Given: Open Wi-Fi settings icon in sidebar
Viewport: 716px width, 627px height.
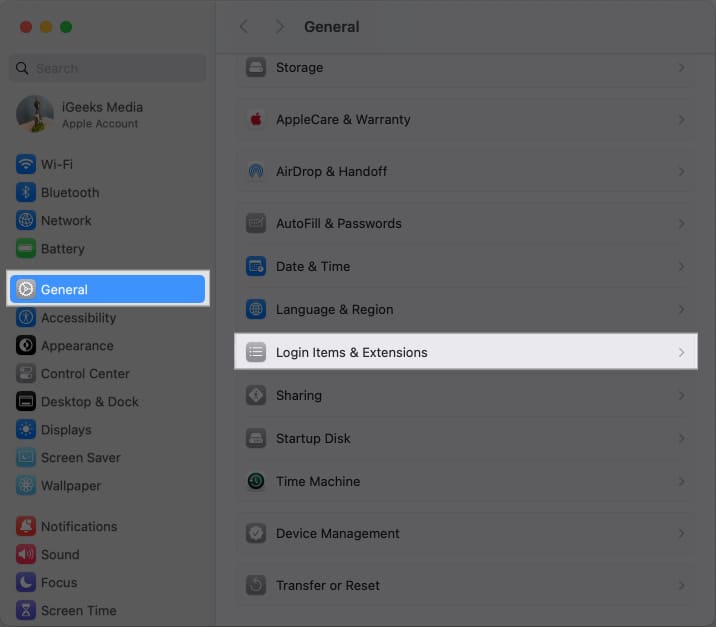Looking at the screenshot, I should (26, 164).
